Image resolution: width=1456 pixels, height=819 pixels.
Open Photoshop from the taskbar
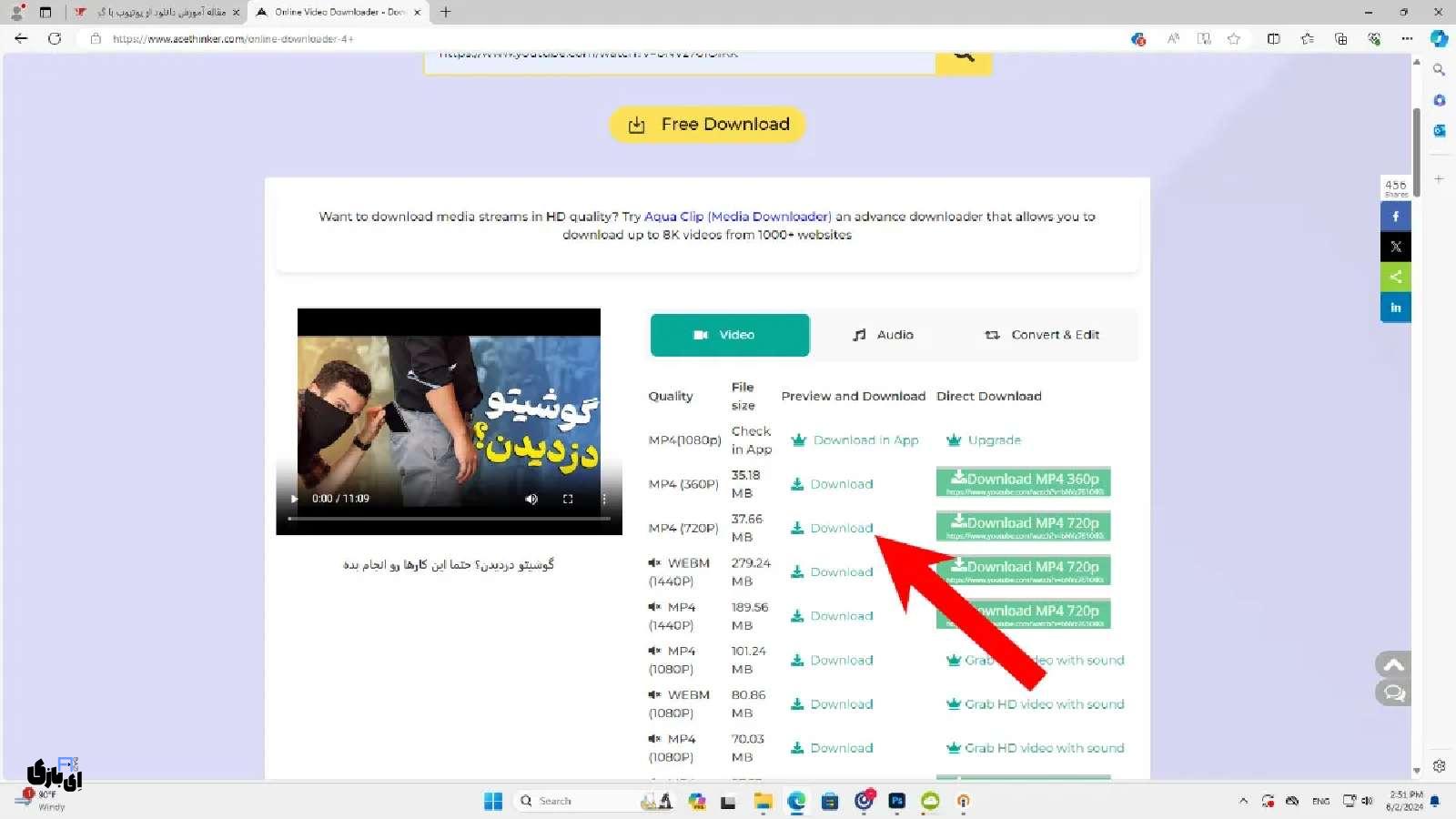pos(896,801)
